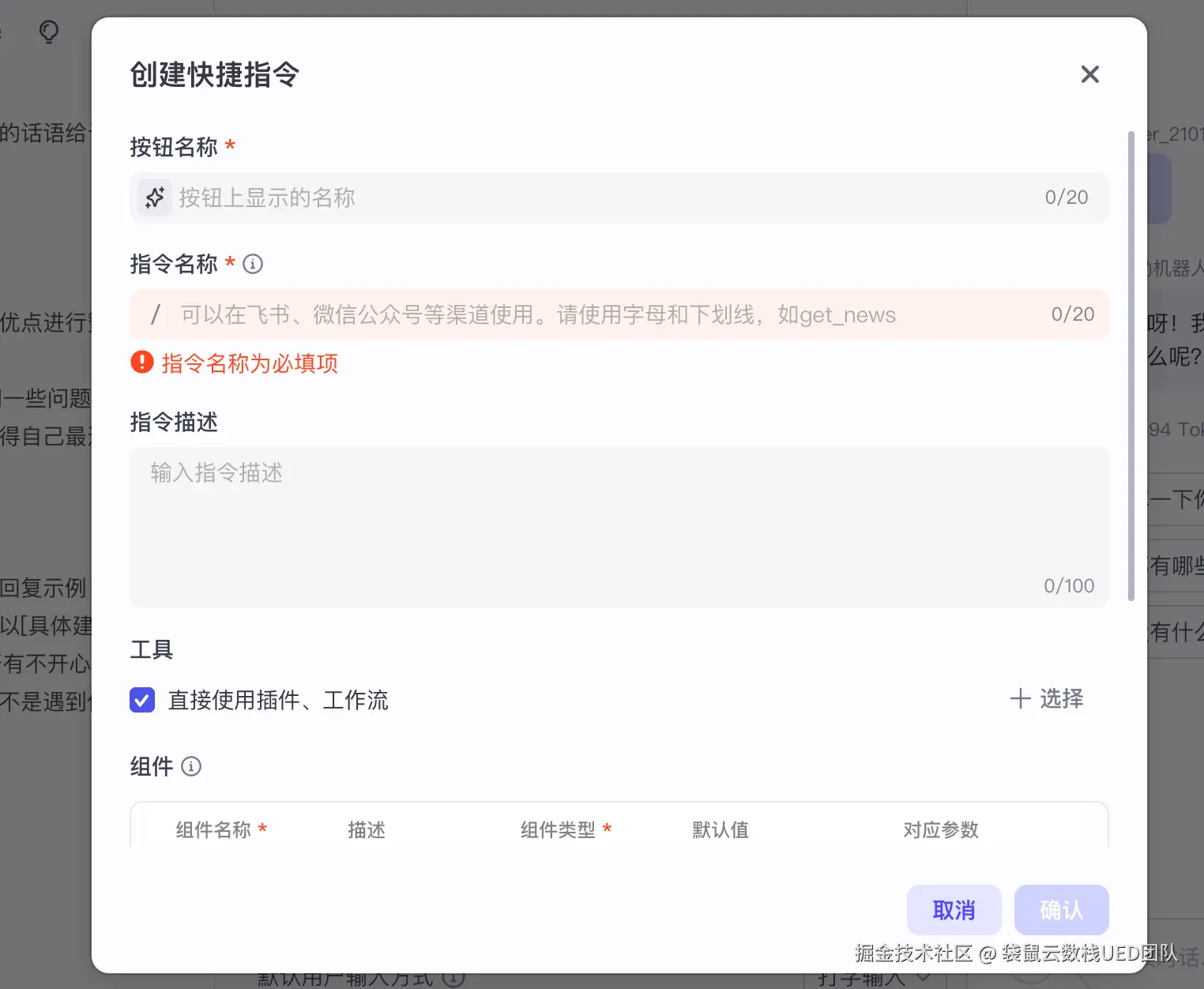Click the 描述 column header
This screenshot has width=1204, height=989.
(367, 830)
